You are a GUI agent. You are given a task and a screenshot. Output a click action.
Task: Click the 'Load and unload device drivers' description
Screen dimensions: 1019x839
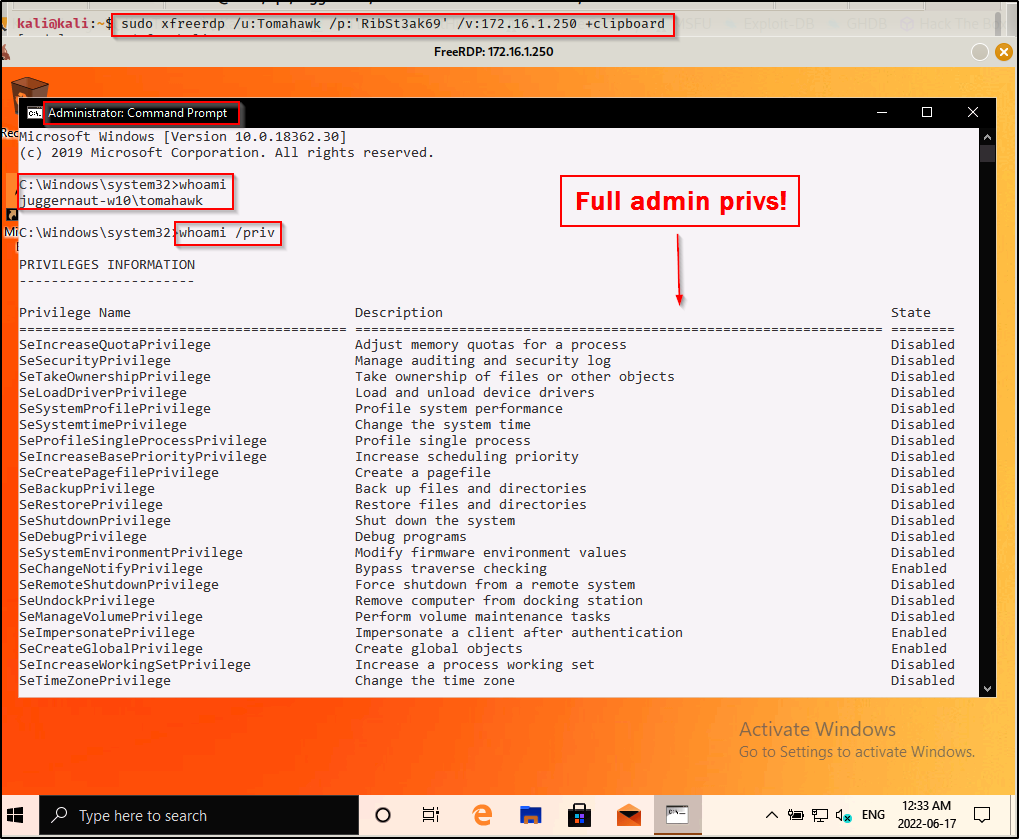click(474, 393)
